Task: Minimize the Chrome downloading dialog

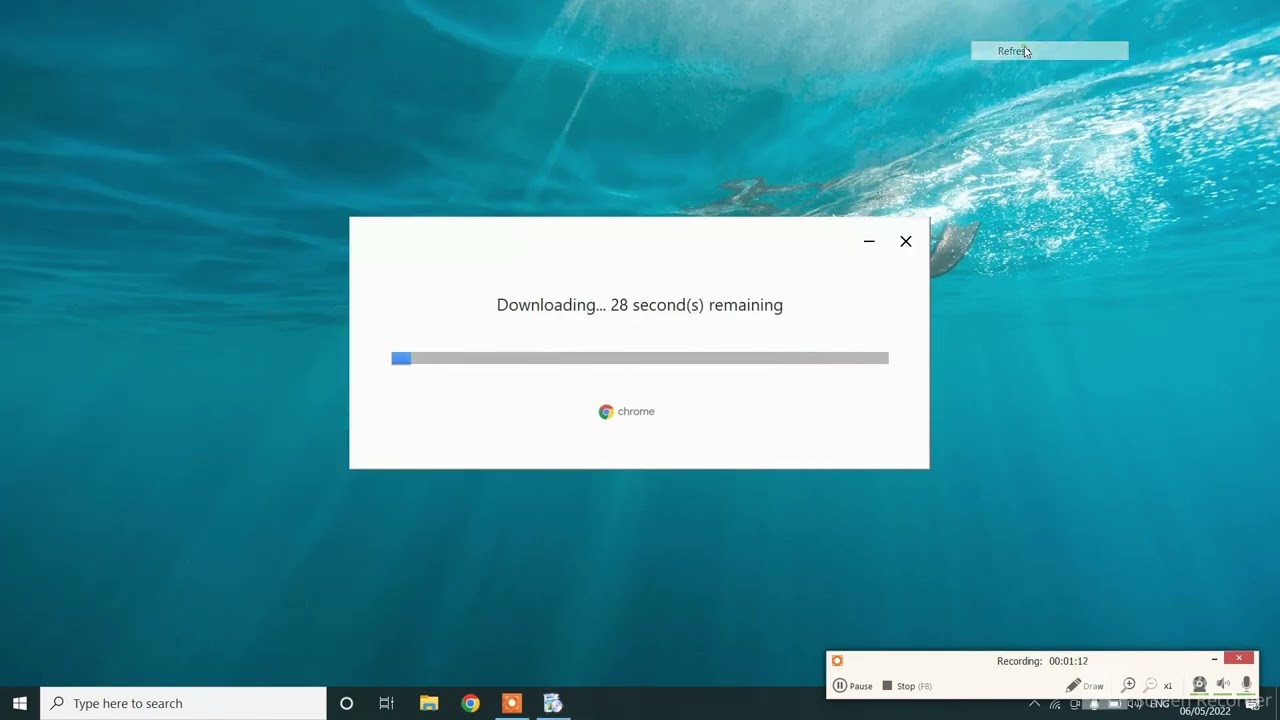Action: coord(869,241)
